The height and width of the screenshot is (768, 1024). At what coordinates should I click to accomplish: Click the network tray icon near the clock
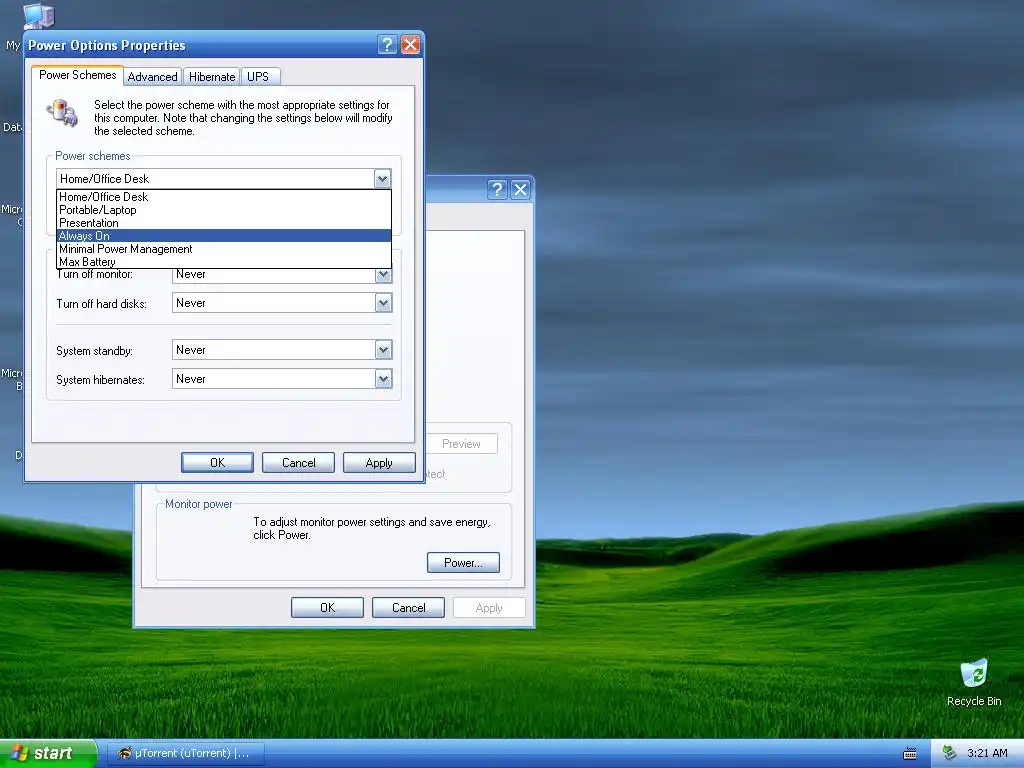(948, 753)
